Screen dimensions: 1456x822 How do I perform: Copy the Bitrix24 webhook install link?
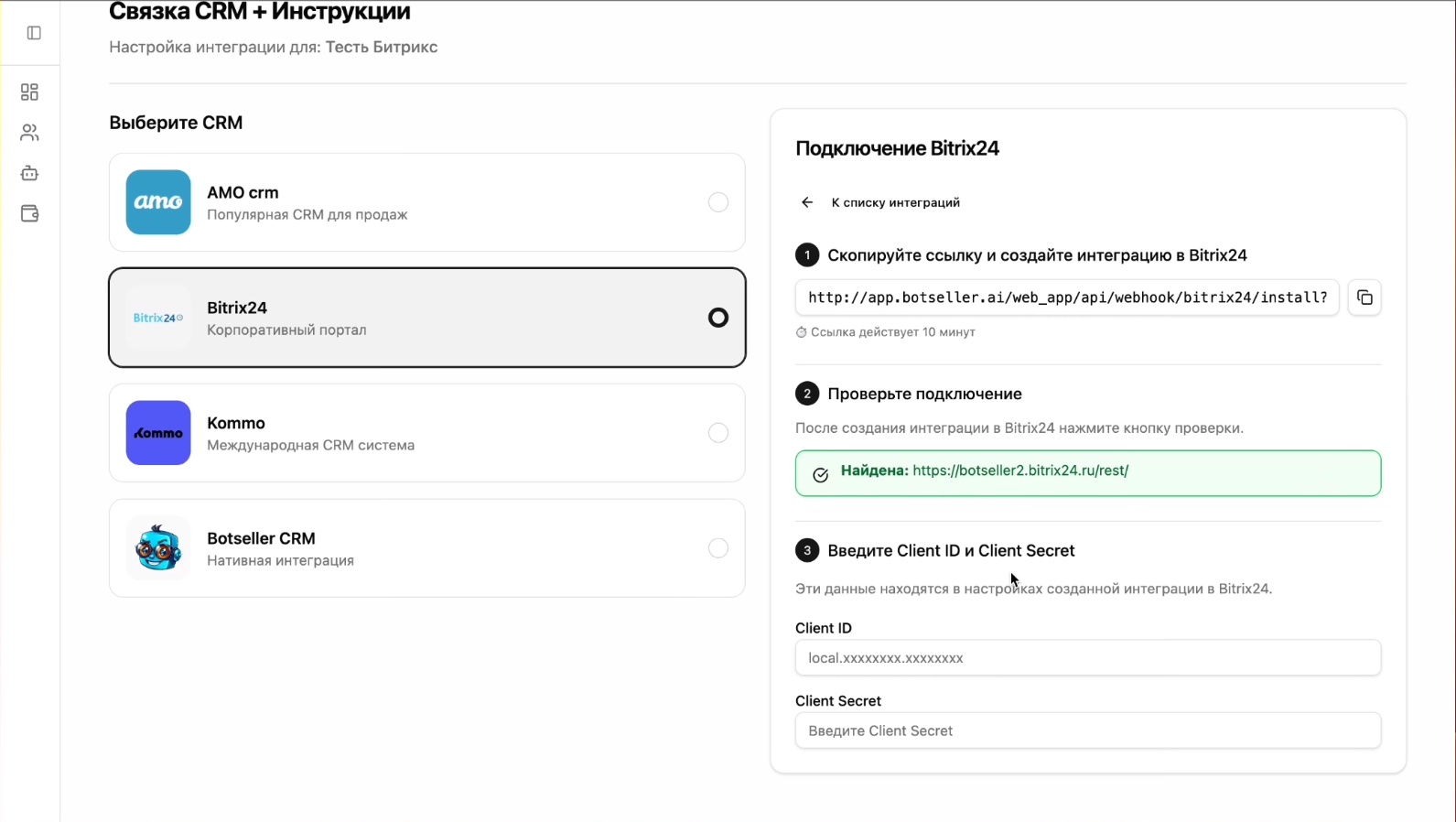(x=1364, y=297)
